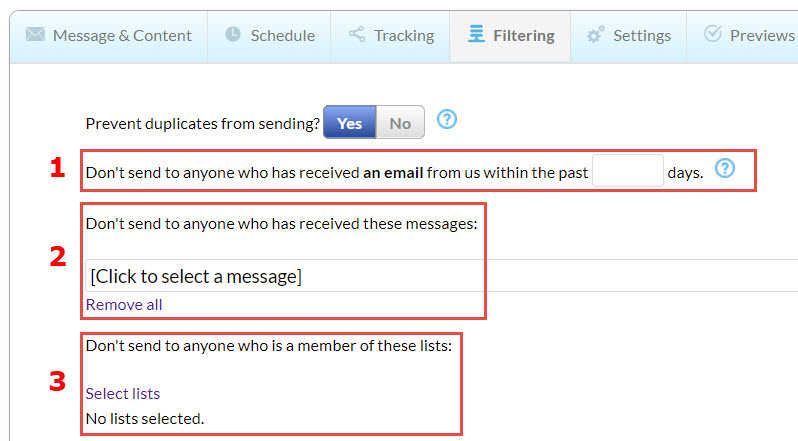The height and width of the screenshot is (441, 798).
Task: Open help for prevent duplicates option
Action: 447,120
